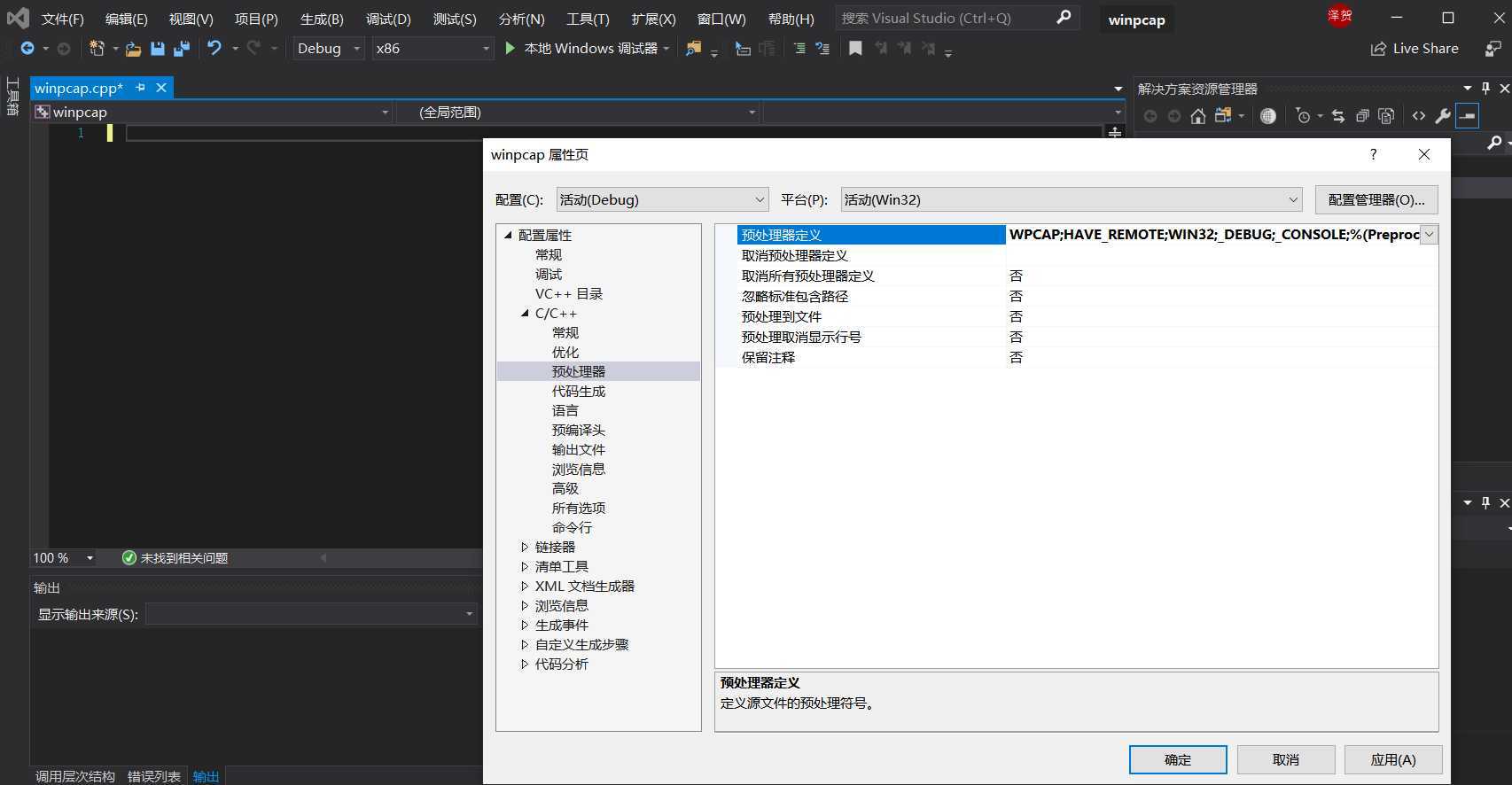Open the 调试(D) menu
The image size is (1512, 785).
(388, 19)
